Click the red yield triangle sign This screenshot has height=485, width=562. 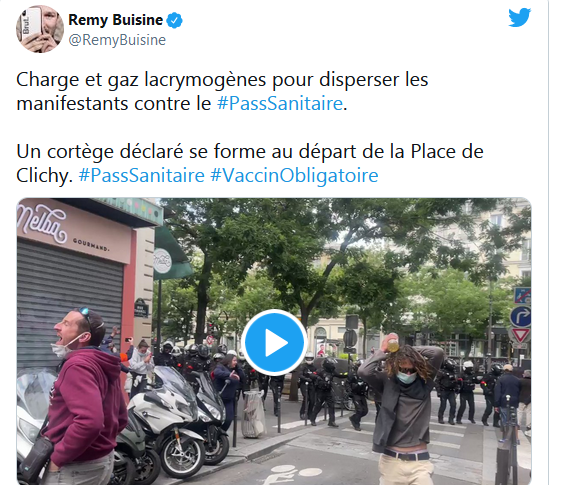pos(520,336)
